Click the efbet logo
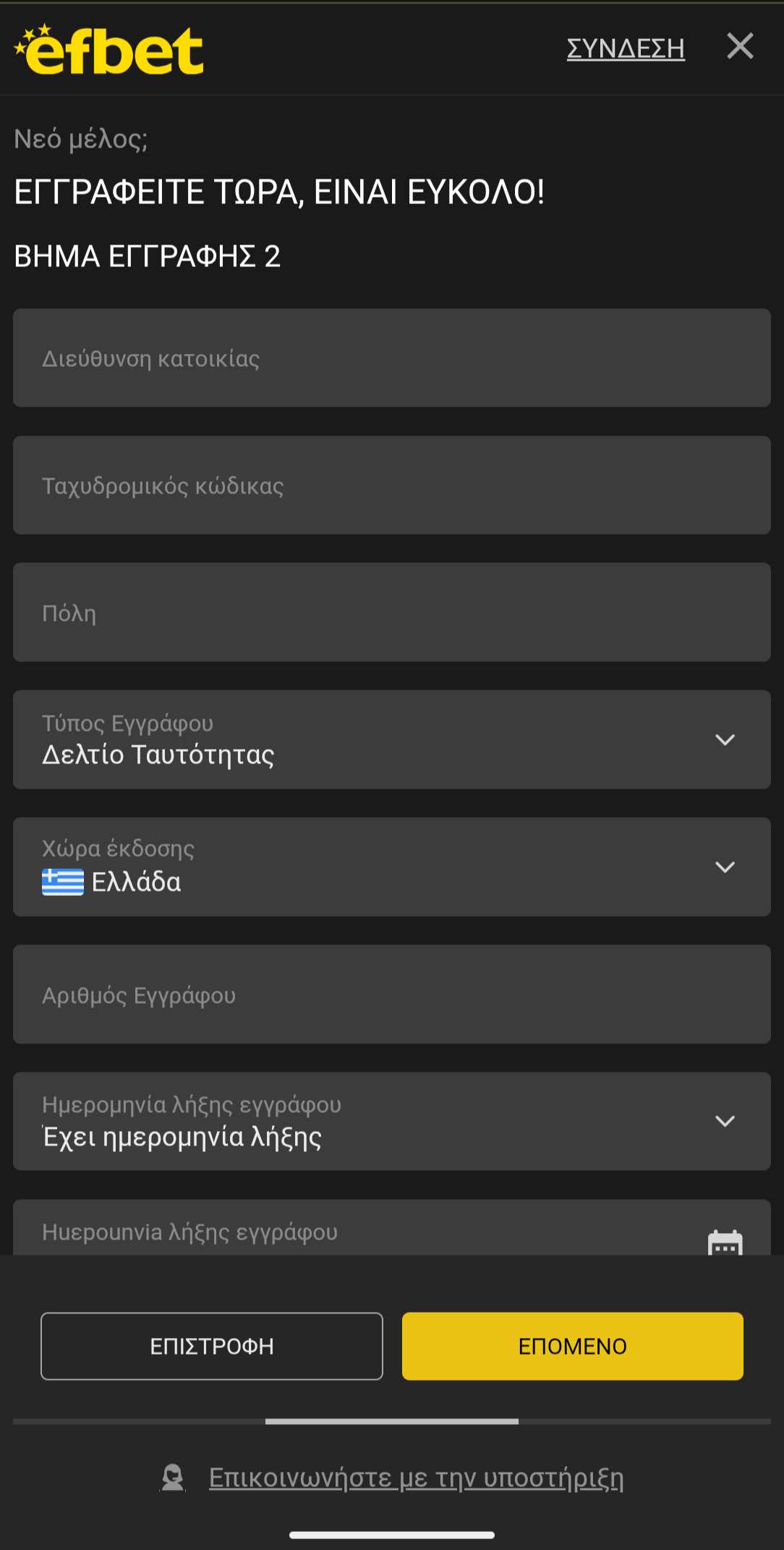 [x=109, y=50]
